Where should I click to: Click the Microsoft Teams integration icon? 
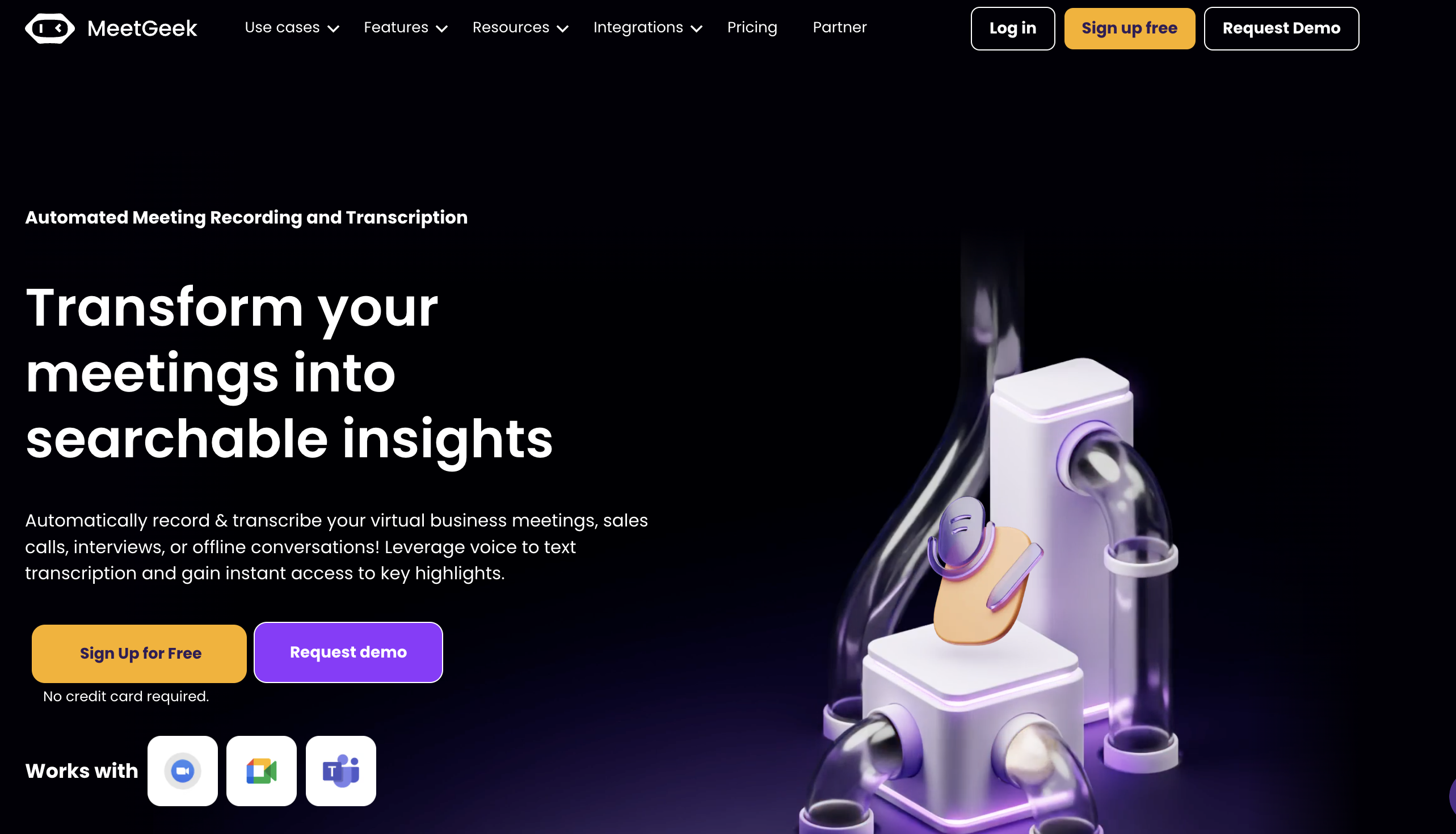340,770
